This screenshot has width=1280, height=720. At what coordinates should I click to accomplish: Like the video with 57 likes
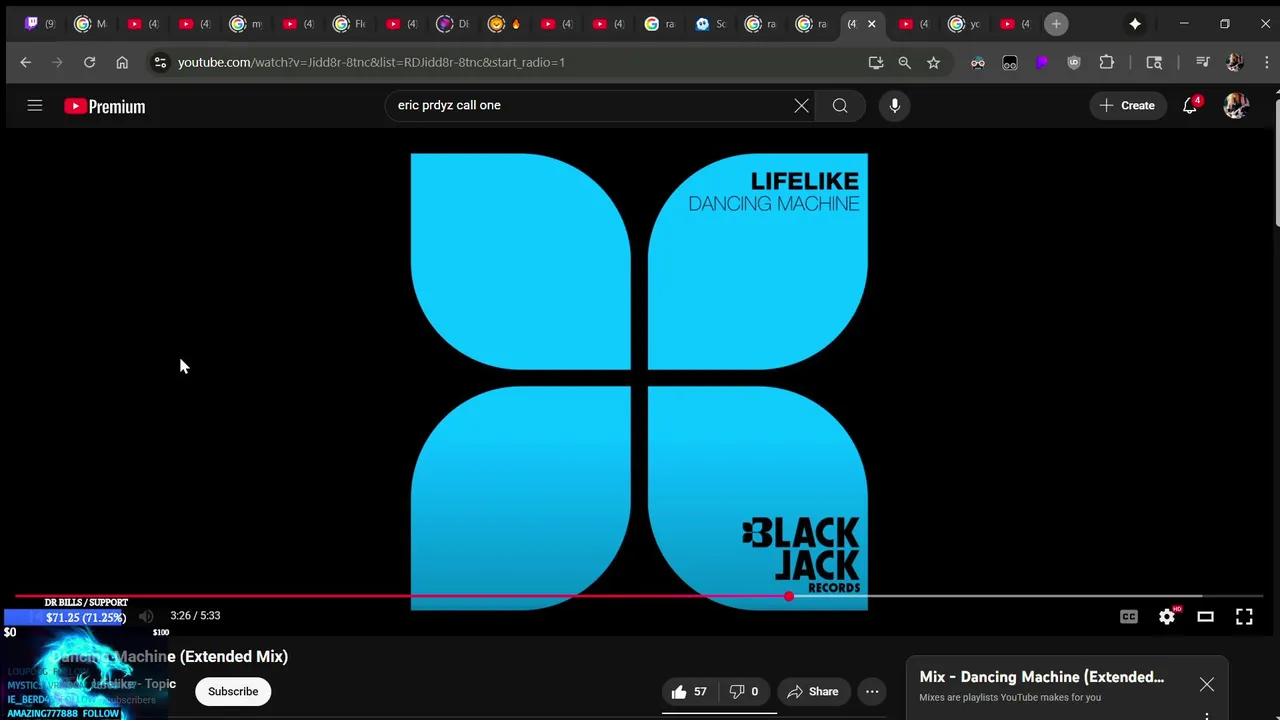click(x=689, y=691)
